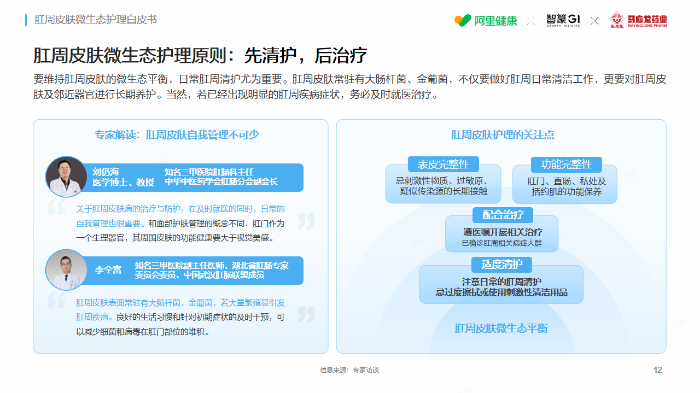Click the page number 12
Viewport: 700px width, 393px height.
658,370
